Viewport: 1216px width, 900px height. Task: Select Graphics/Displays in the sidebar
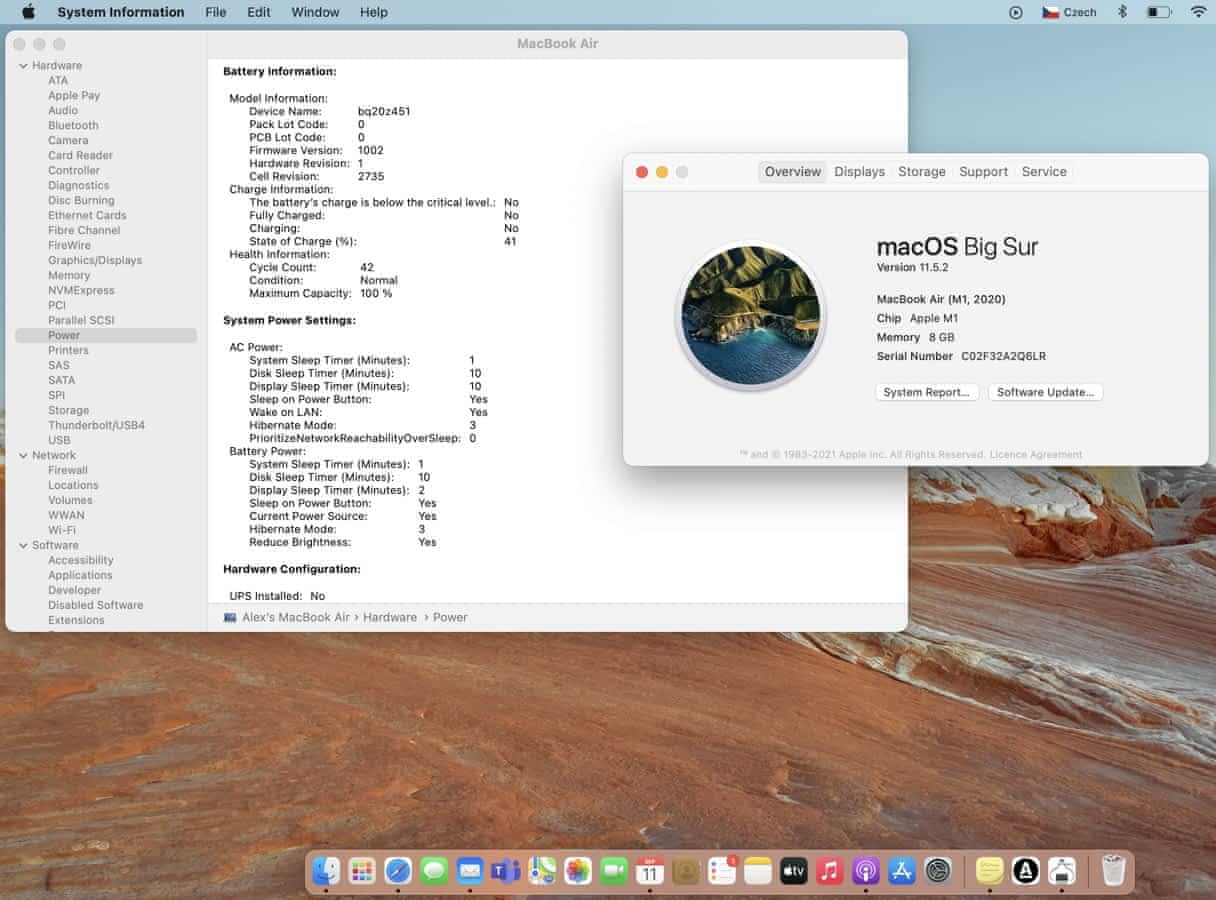pyautogui.click(x=95, y=261)
